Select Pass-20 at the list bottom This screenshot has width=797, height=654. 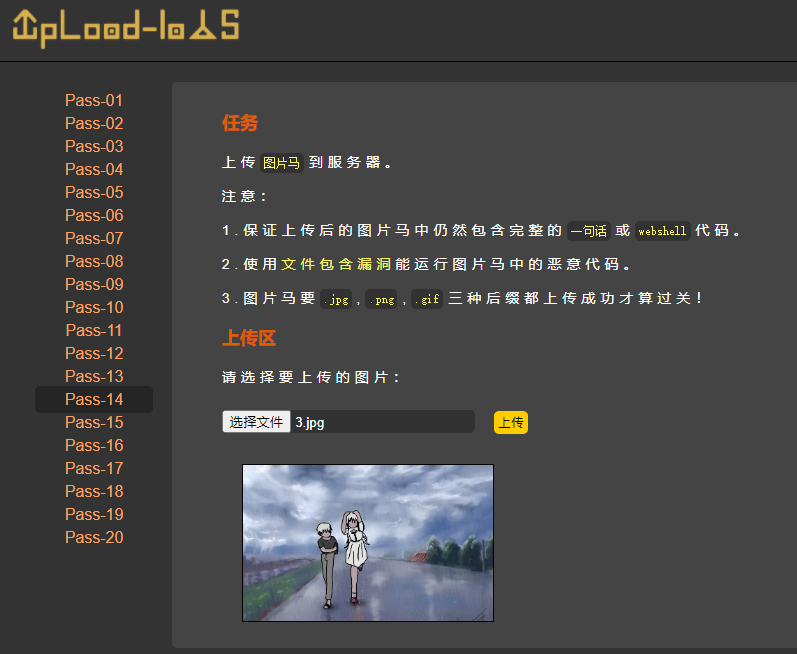pyautogui.click(x=94, y=537)
